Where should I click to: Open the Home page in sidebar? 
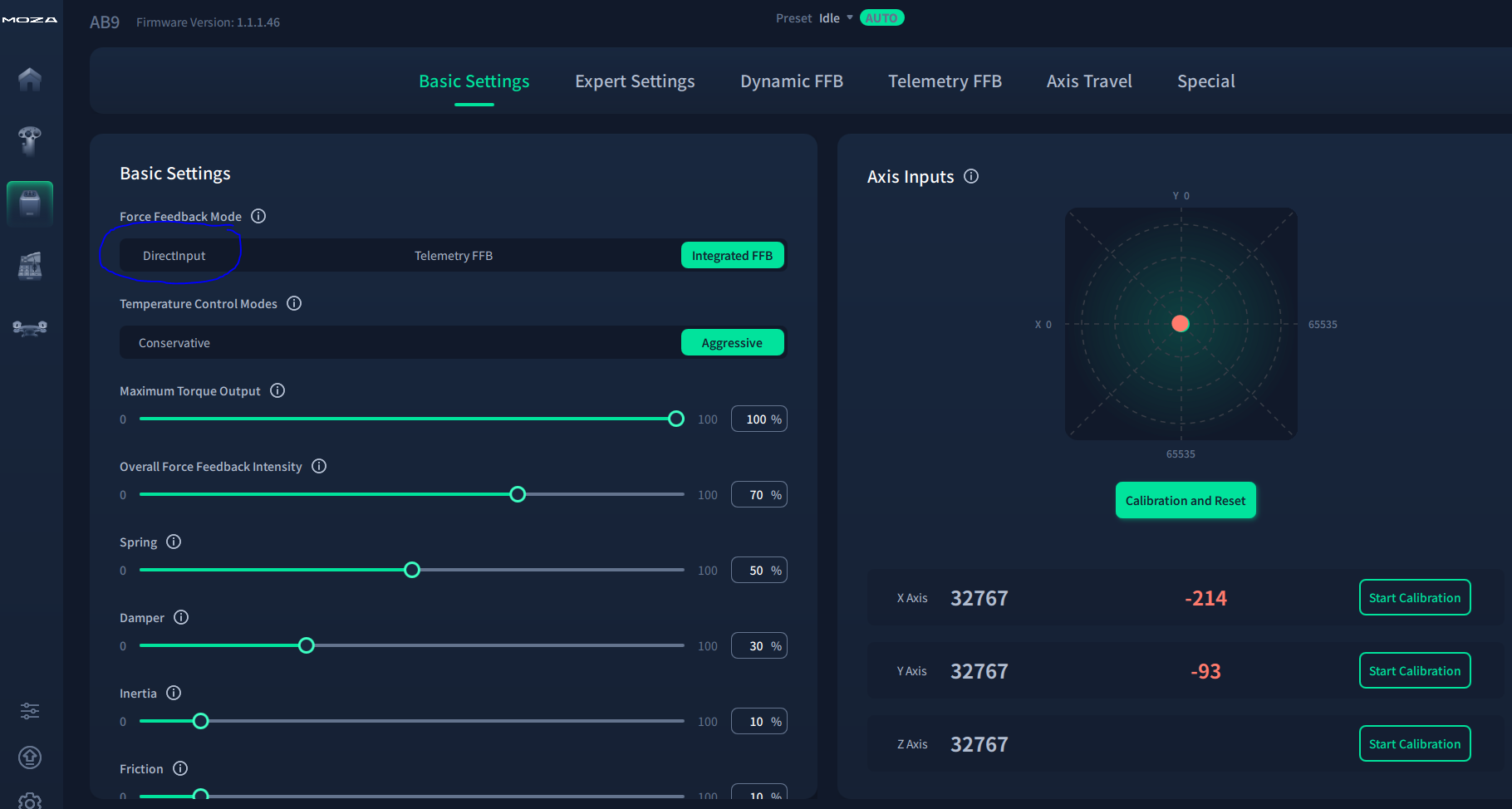click(x=30, y=79)
